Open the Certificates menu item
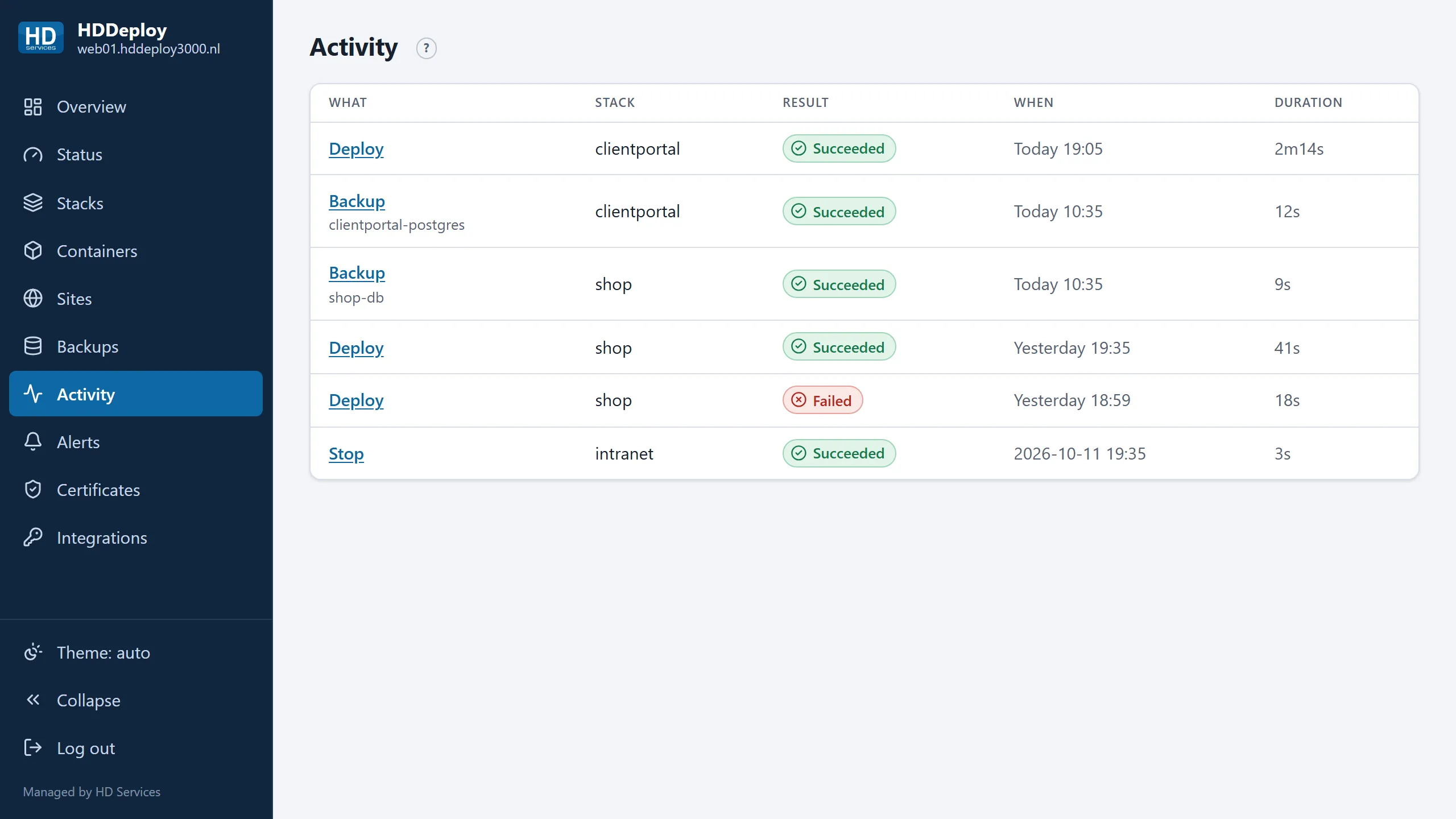 pyautogui.click(x=136, y=490)
